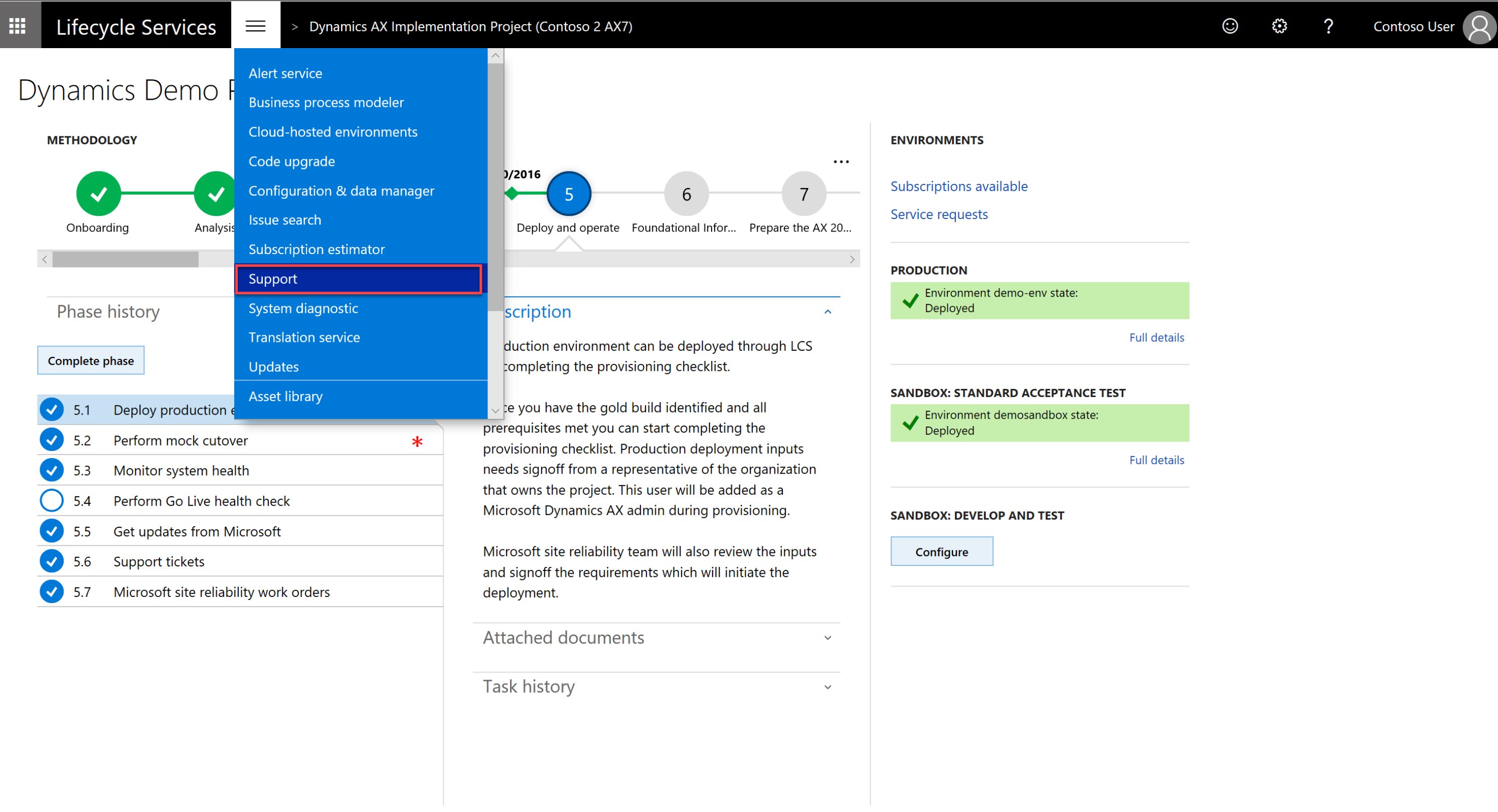
Task: Click Configuration & data manager
Action: (343, 190)
